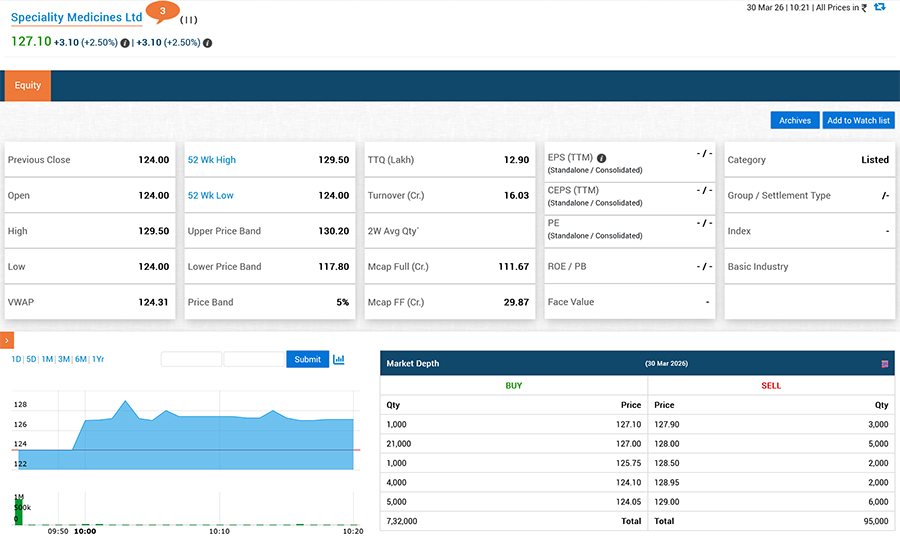Expand the orange side panel arrow
Viewport: 900px width, 549px height.
tap(6, 341)
